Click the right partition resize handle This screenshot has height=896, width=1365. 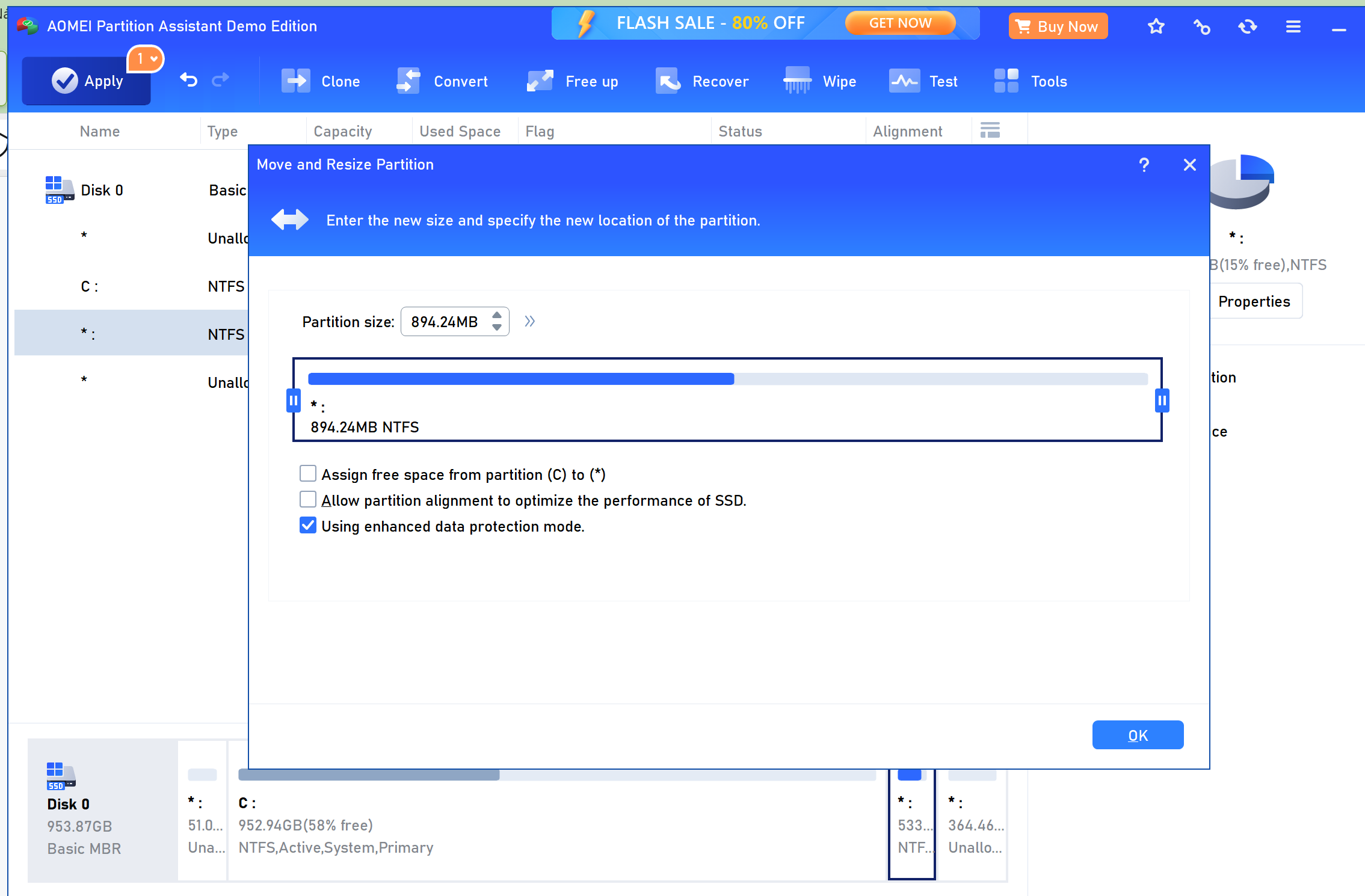tap(1162, 400)
